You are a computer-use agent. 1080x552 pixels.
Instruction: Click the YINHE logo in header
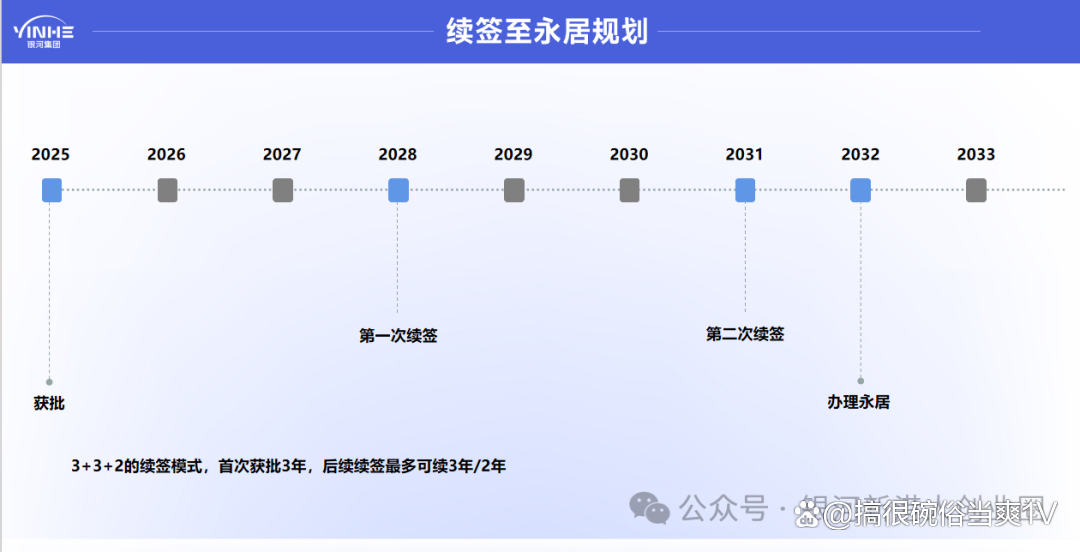coord(43,32)
